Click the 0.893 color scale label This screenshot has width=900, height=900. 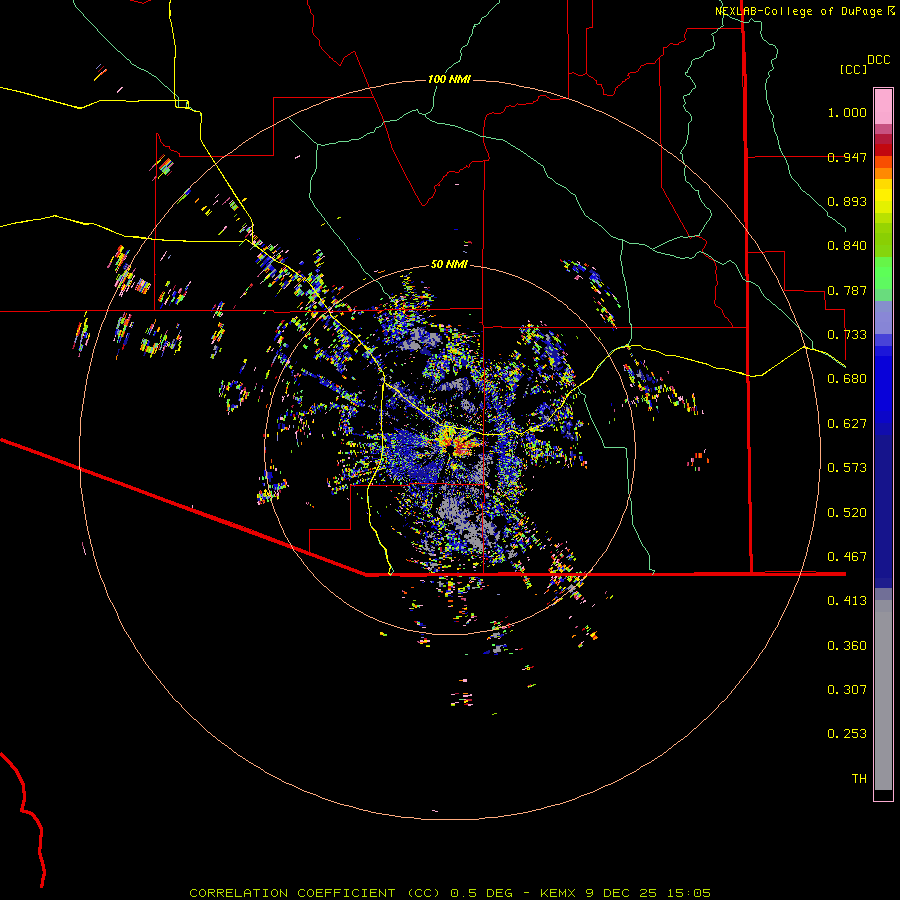tap(847, 201)
